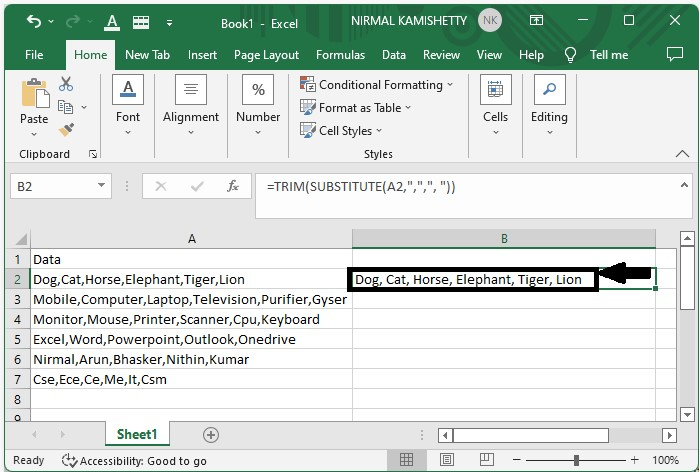
Task: Expand the Undo history dropdown arrow
Action: pos(51,21)
